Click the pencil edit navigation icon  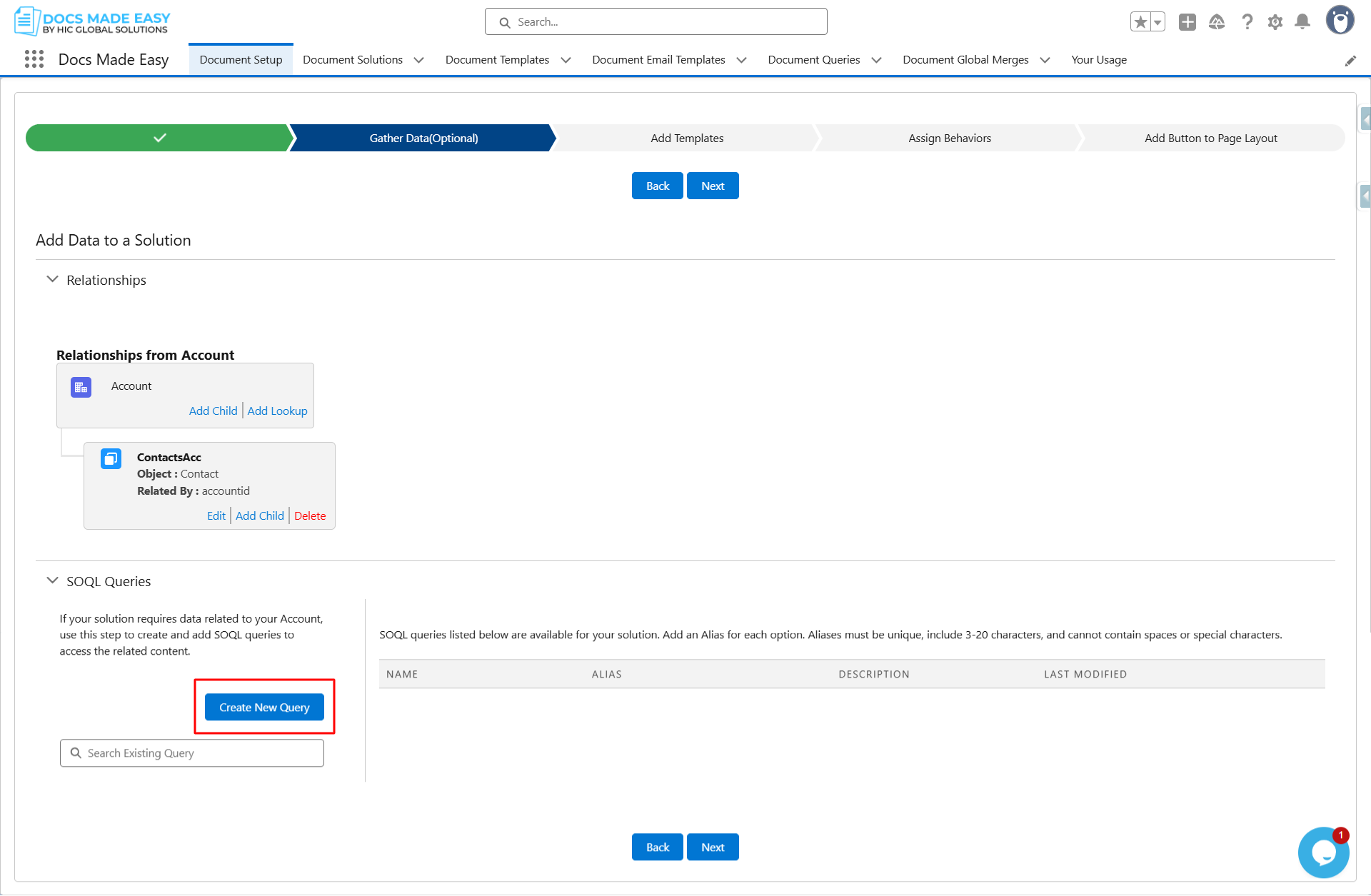pyautogui.click(x=1350, y=61)
